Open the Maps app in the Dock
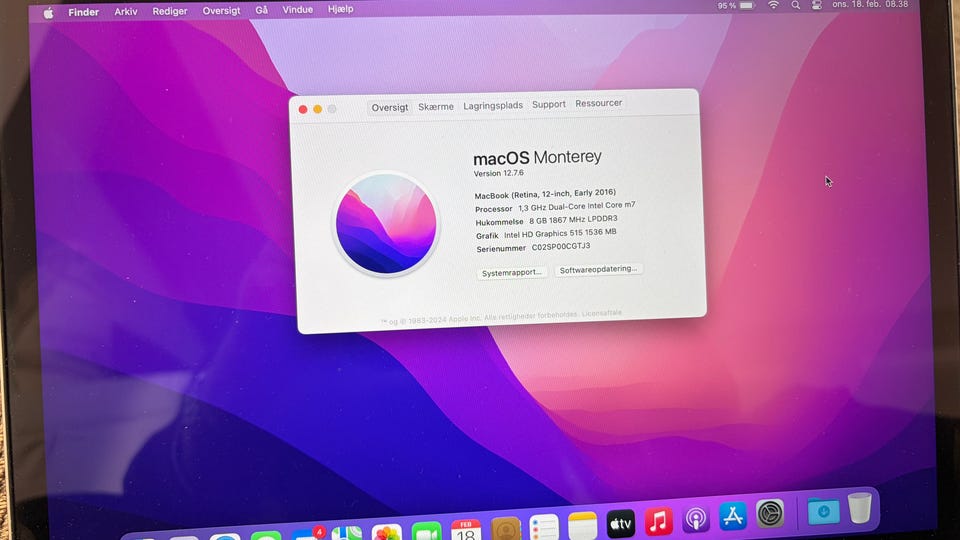 click(x=347, y=533)
